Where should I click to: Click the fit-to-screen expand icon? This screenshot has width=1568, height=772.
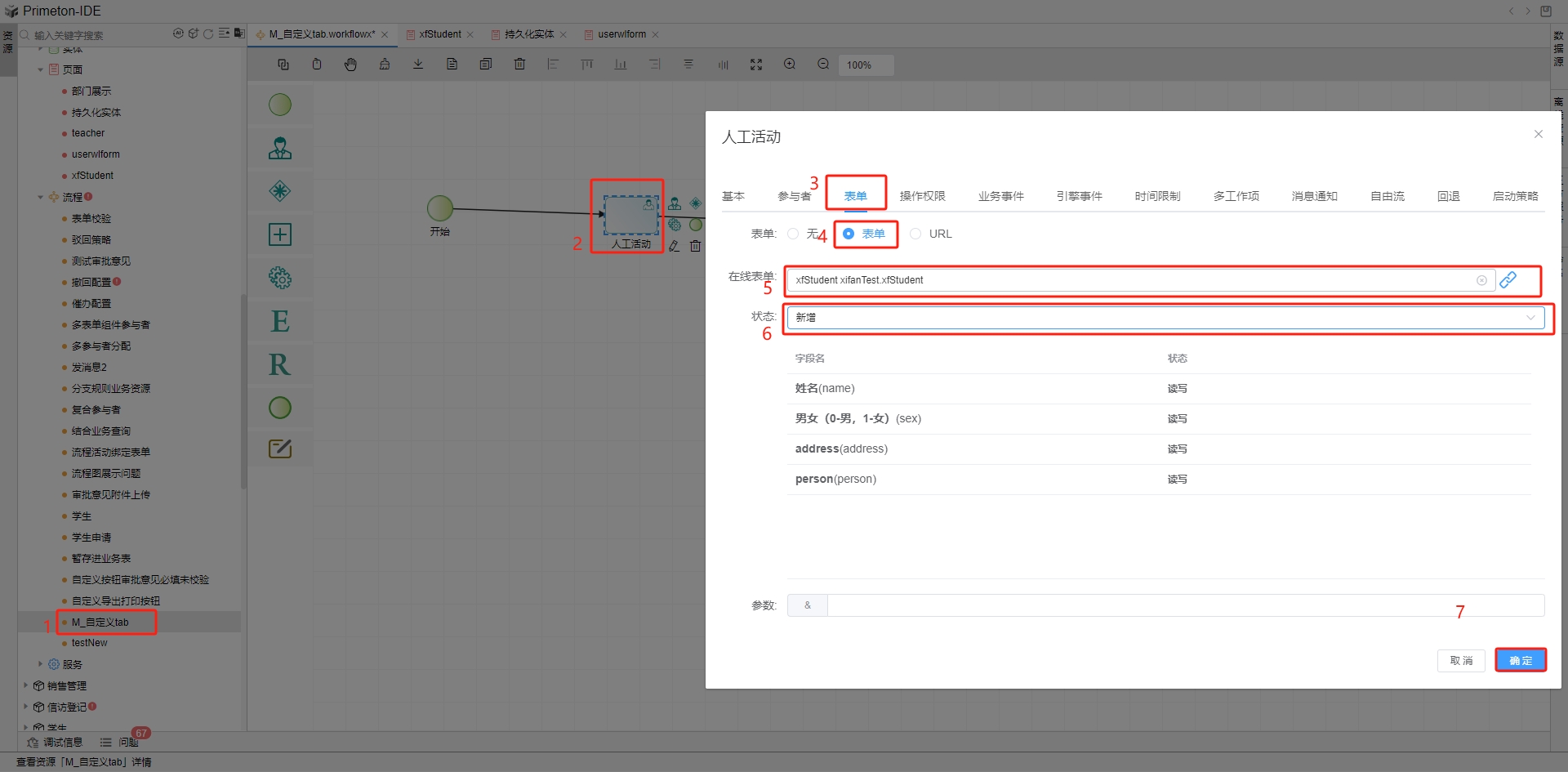pos(756,65)
